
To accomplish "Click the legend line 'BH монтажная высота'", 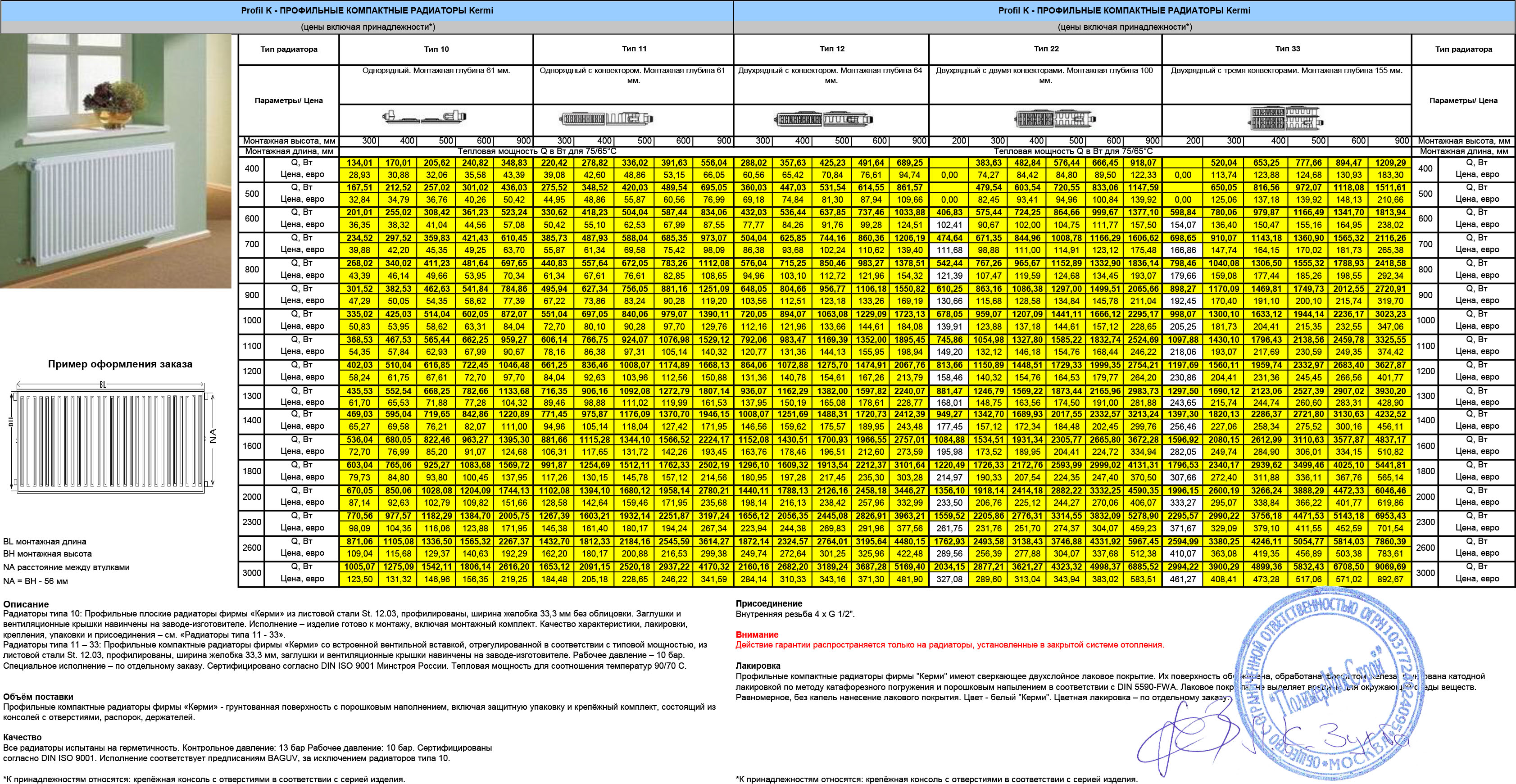I will click(47, 553).
